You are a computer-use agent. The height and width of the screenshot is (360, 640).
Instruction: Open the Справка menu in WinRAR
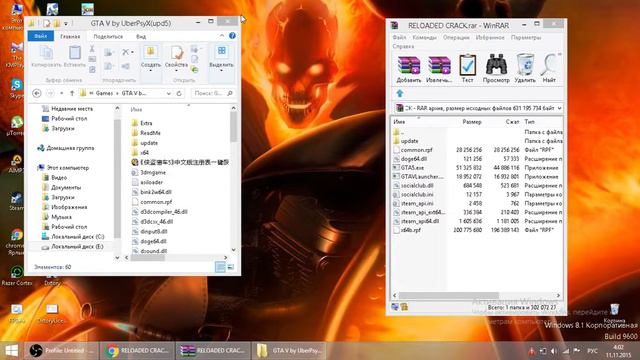point(403,46)
